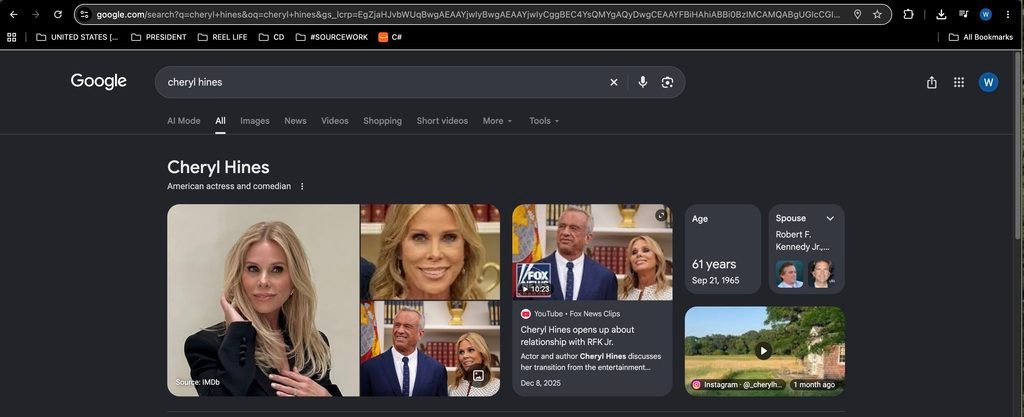The image size is (1024, 417).
Task: Open C# bookmark
Action: (390, 37)
